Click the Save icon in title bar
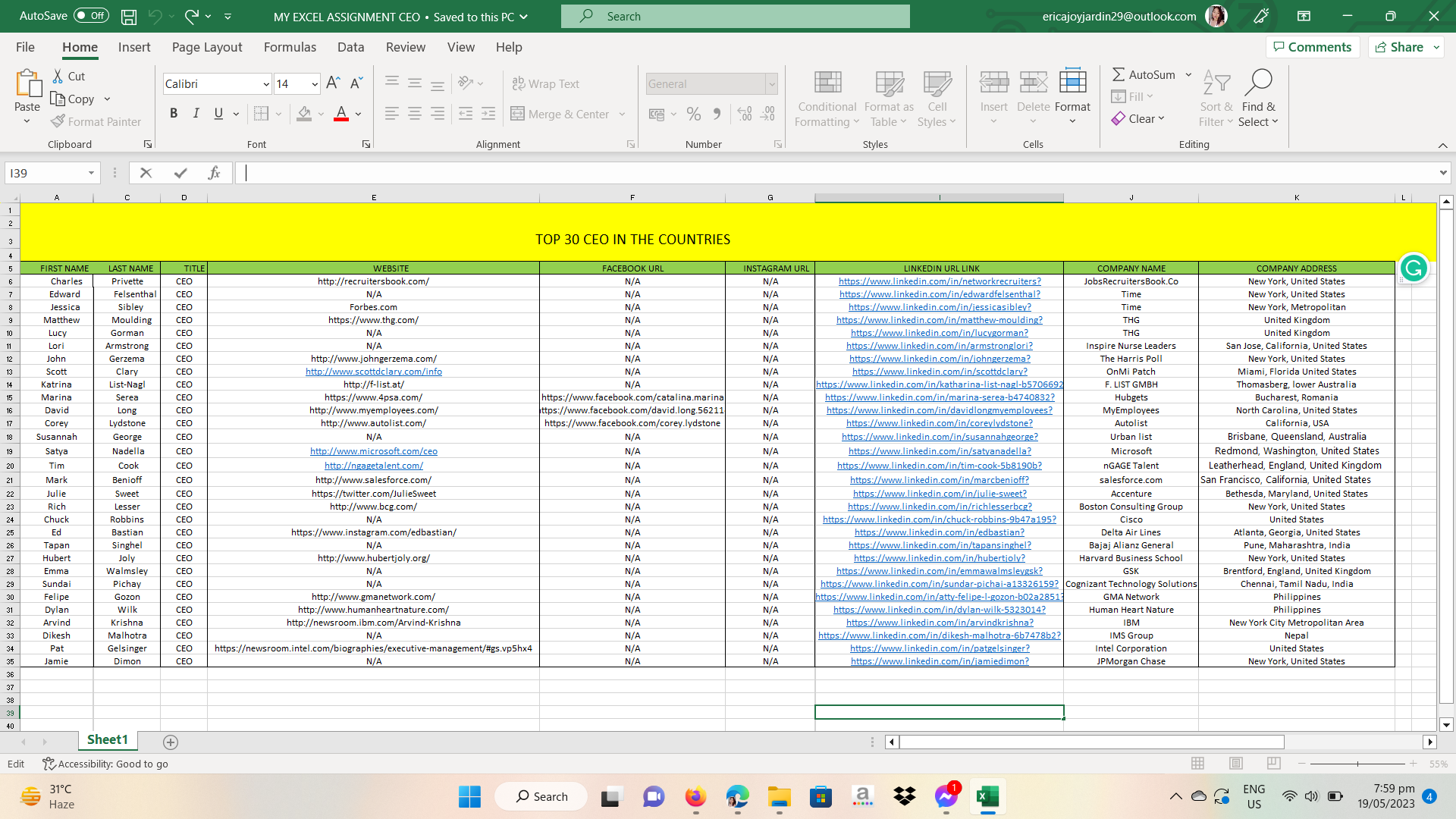This screenshot has width=1456, height=819. (x=129, y=16)
